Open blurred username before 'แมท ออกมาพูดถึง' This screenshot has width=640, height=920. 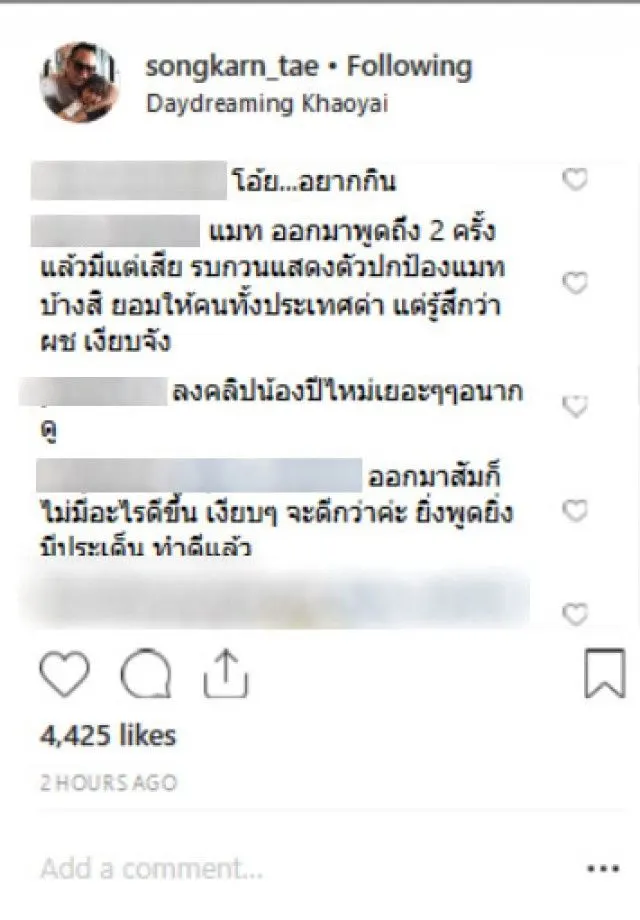click(115, 231)
